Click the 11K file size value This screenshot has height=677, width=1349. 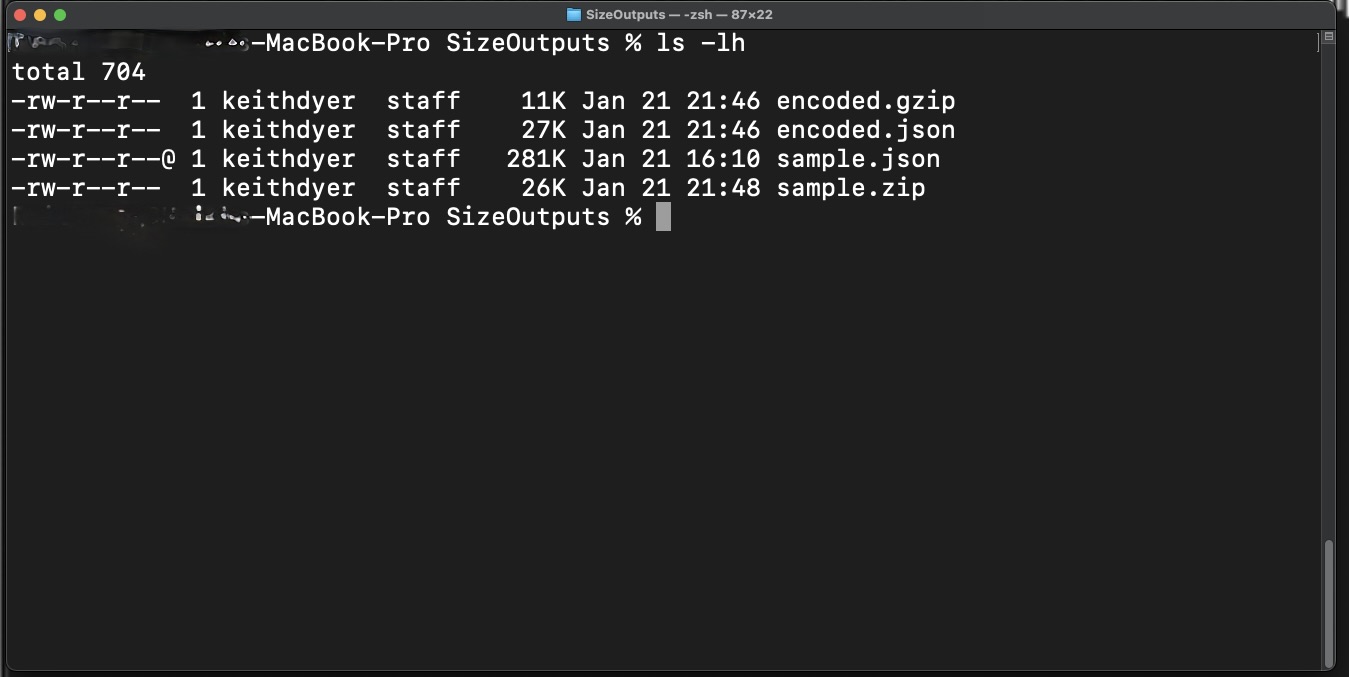pos(543,101)
